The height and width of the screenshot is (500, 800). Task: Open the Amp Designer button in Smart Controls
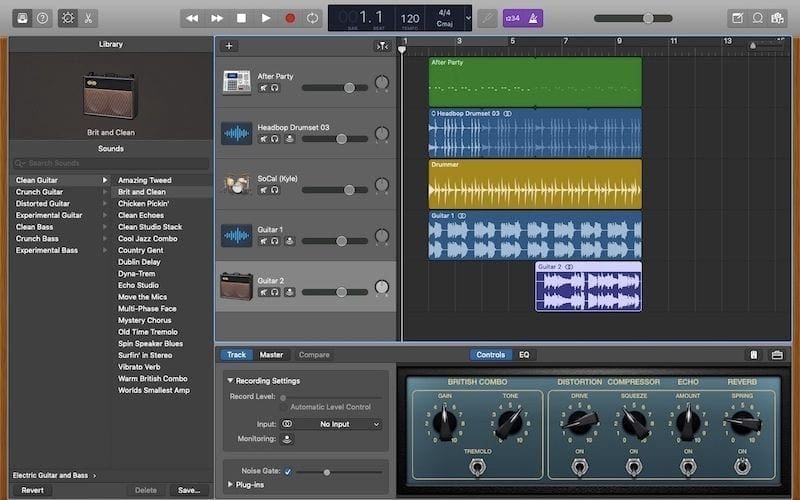(x=754, y=355)
